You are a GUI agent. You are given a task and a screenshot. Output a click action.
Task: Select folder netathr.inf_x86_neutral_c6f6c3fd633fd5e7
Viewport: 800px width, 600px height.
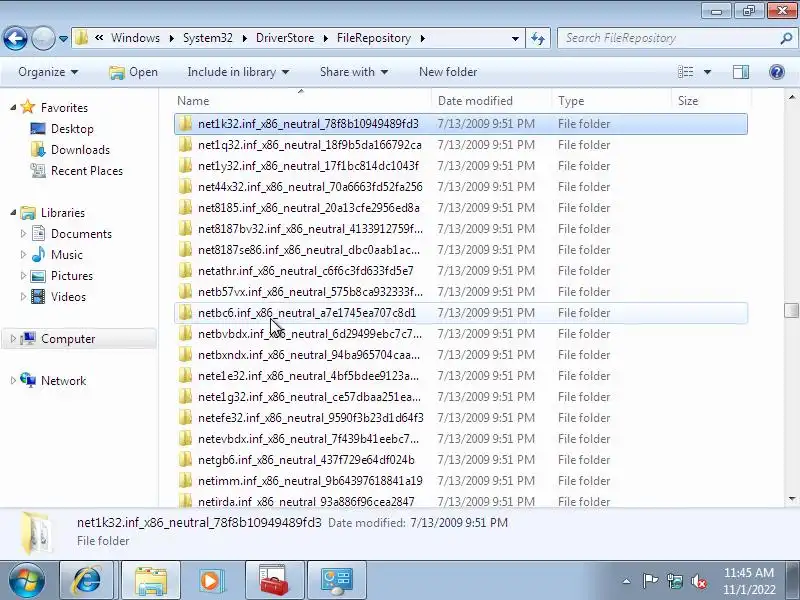click(461, 270)
